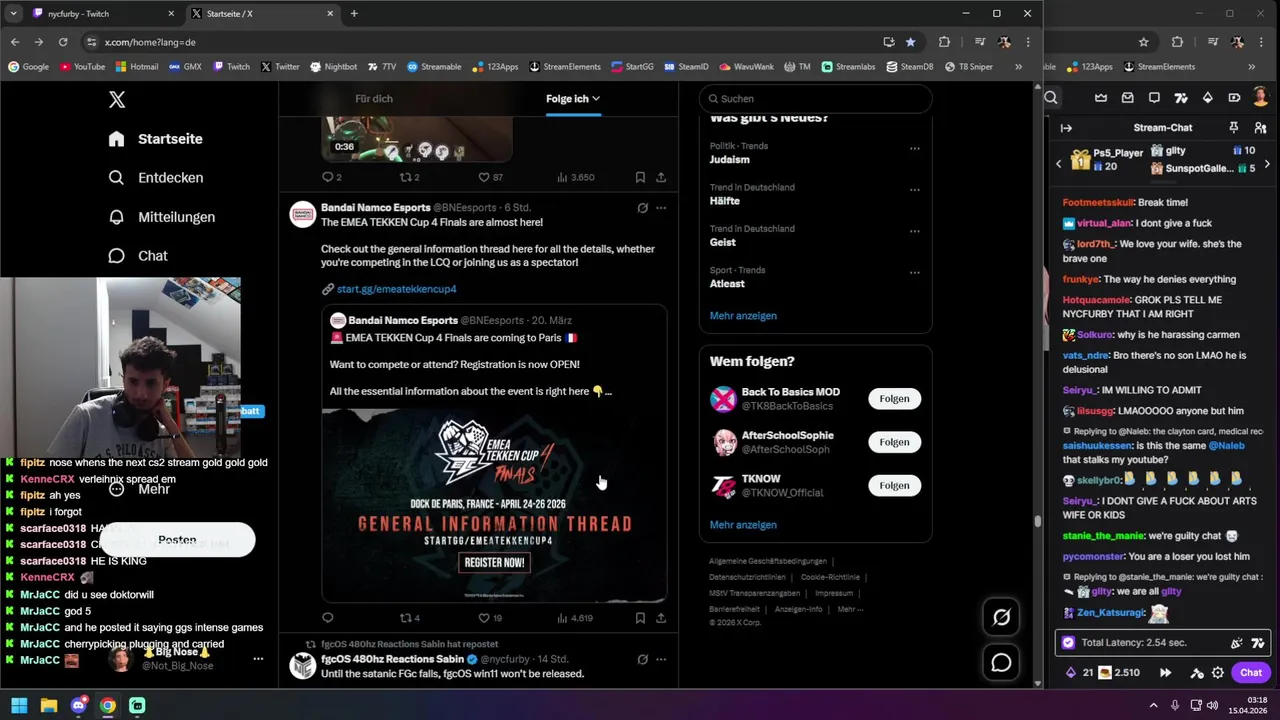Open the Twitch bookmark in bookmarks bar
Viewport: 1280px width, 720px height.
point(232,67)
